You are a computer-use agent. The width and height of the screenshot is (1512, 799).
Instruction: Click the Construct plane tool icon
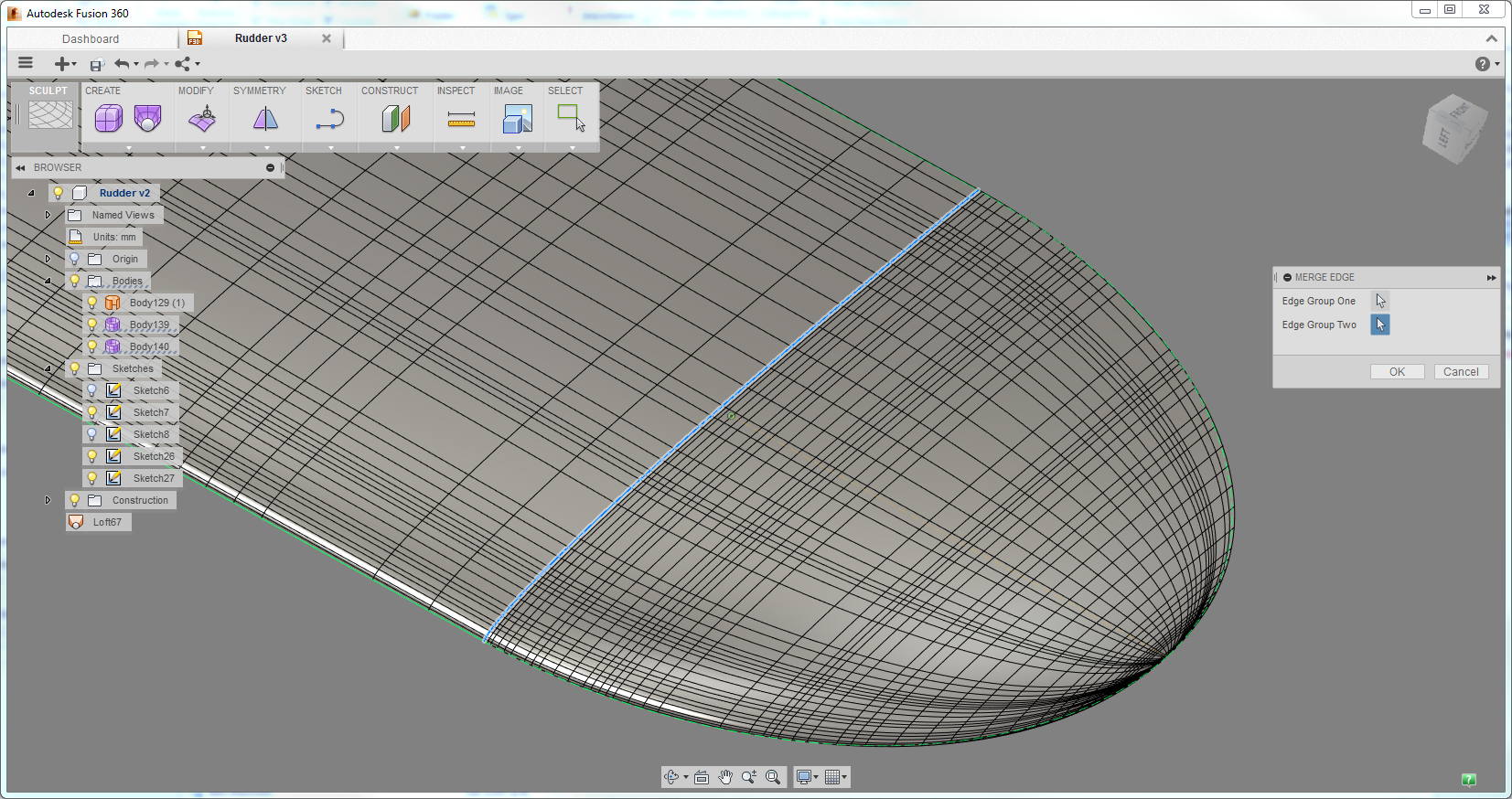[x=396, y=118]
